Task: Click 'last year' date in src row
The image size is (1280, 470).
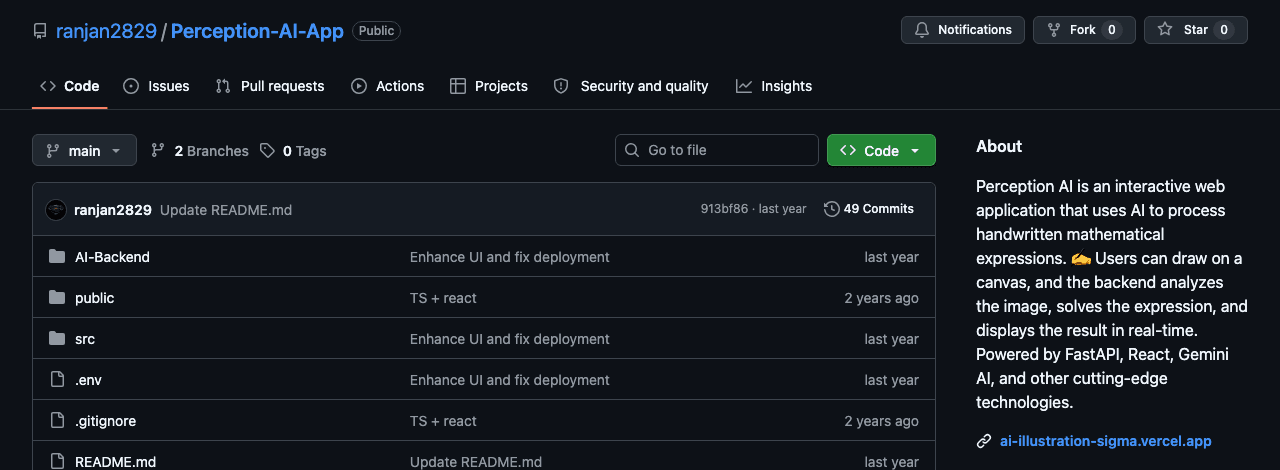Action: (x=891, y=339)
